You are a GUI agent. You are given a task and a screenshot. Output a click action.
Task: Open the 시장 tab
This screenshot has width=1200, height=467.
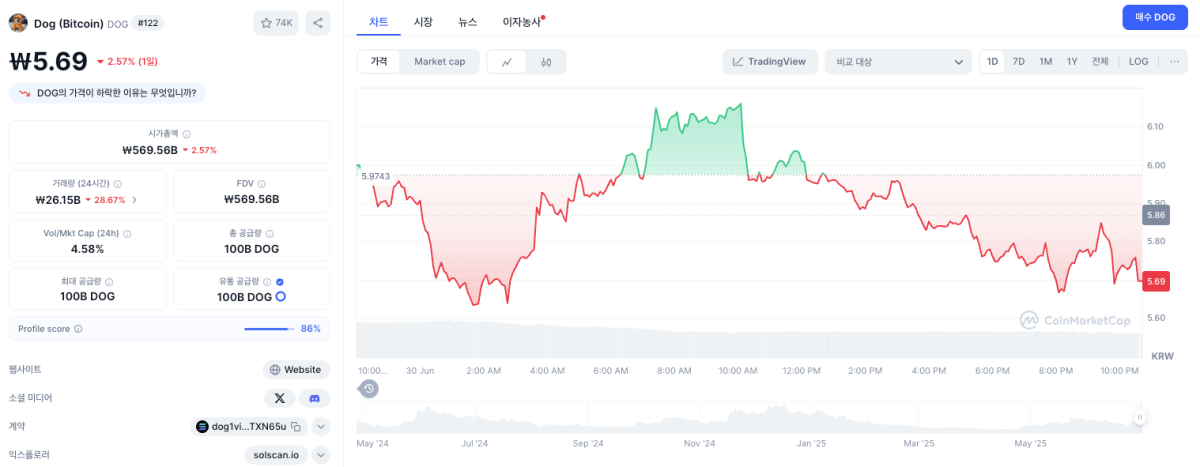[423, 21]
